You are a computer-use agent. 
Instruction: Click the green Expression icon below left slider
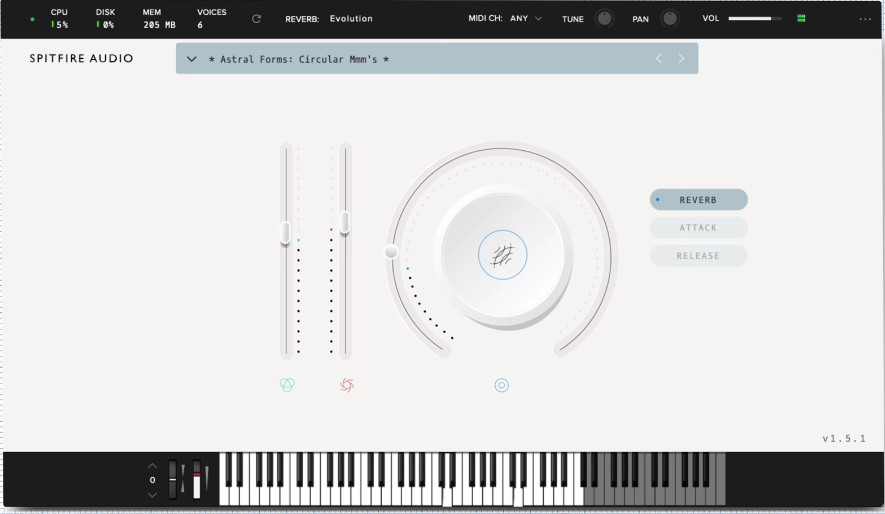[287, 385]
